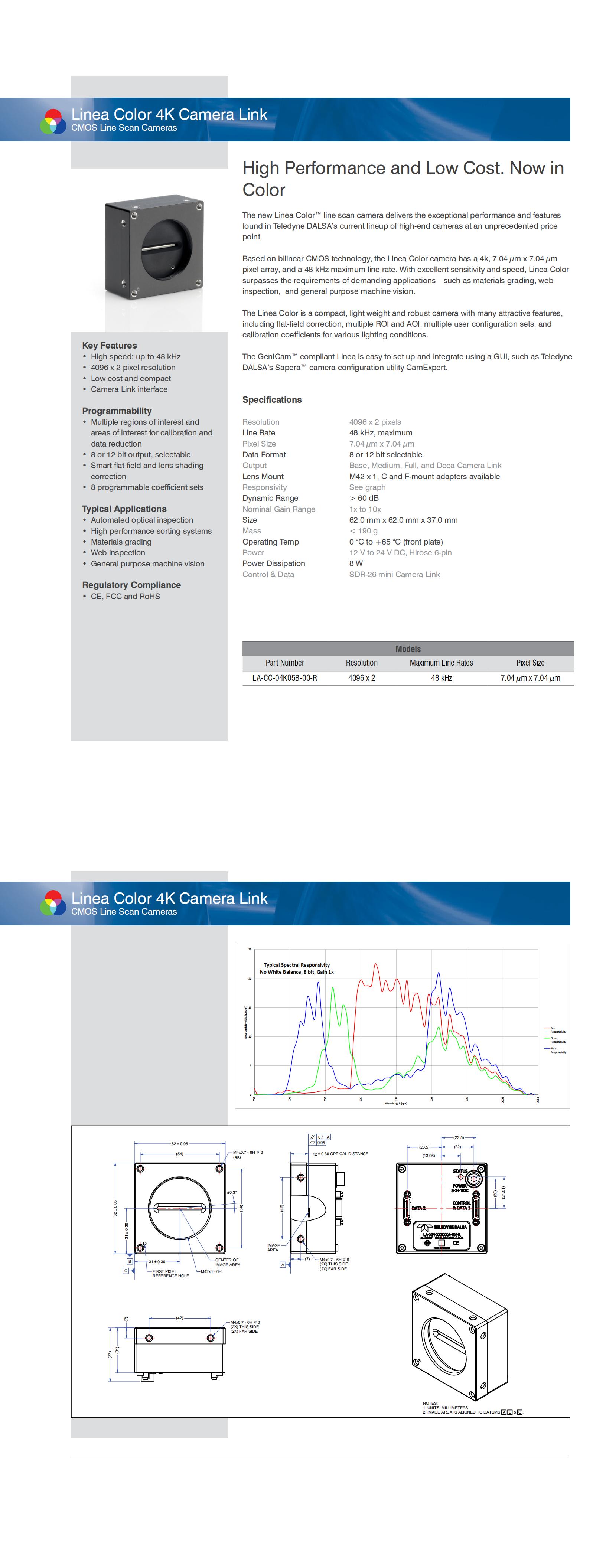606x1568 pixels.
Task: Click the 'Wavelength (nm)' axis label
Action: (396, 1103)
